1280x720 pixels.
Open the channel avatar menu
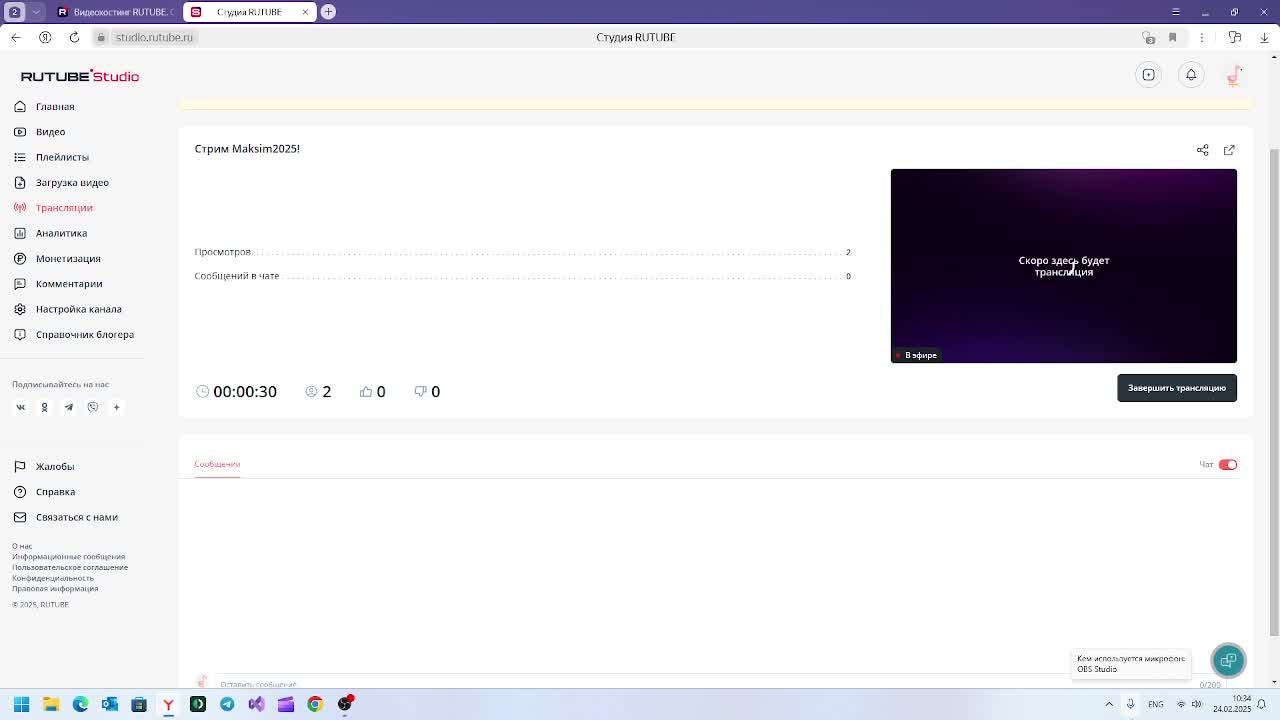tap(1234, 75)
